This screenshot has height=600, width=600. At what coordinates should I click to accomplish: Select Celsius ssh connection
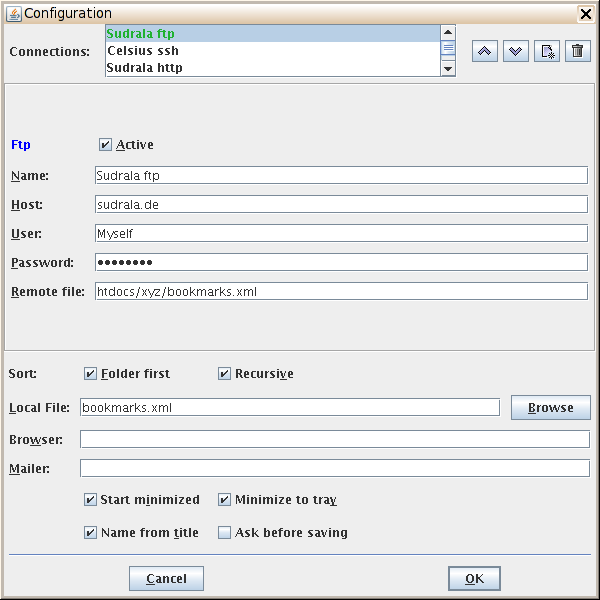(142, 51)
